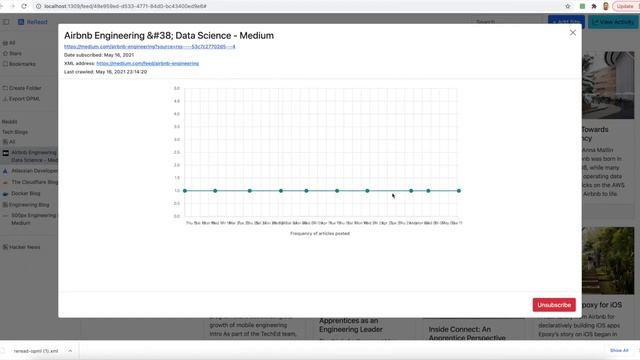
Task: Click the last data point on chart
Action: point(459,191)
